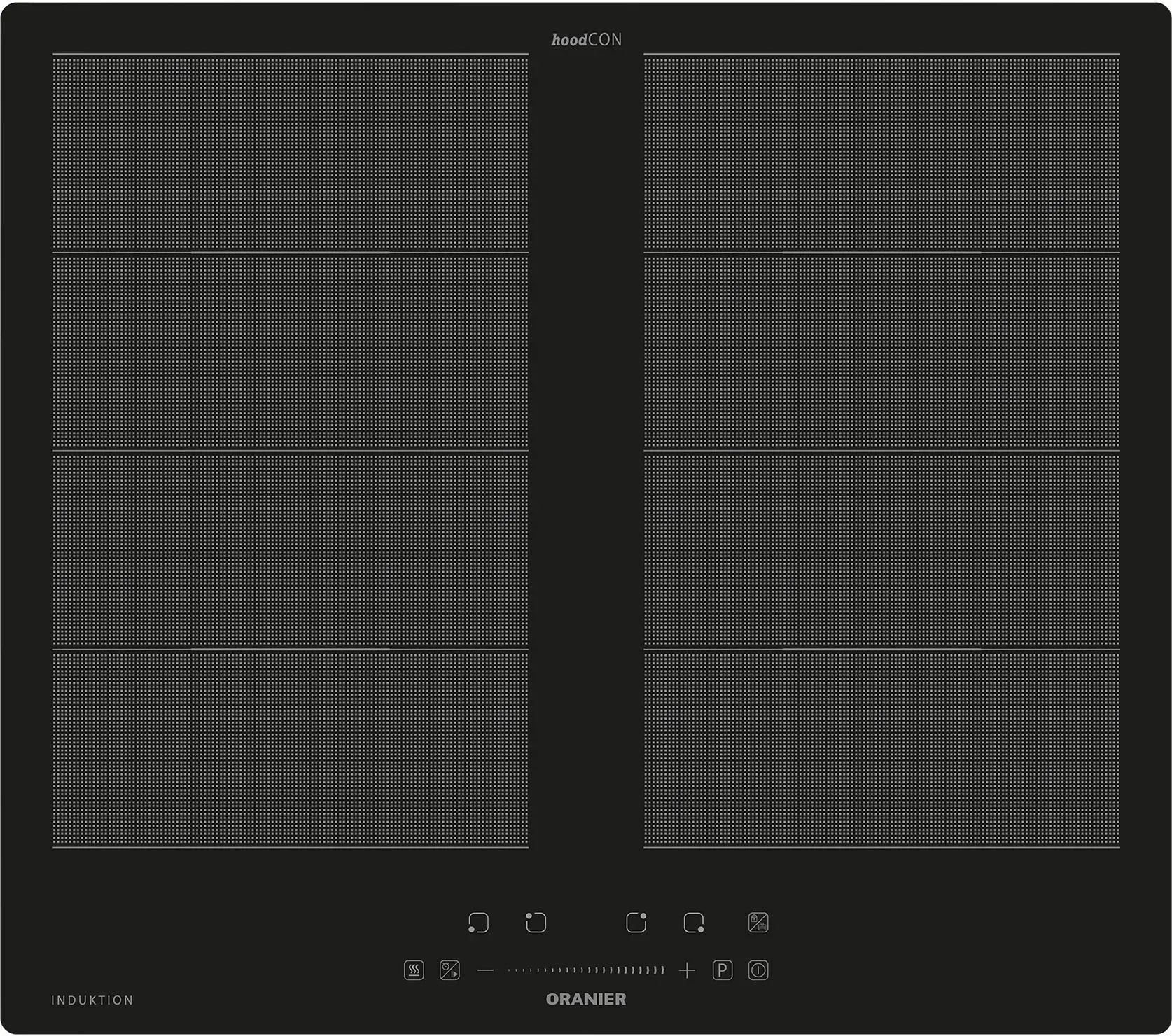Image resolution: width=1172 pixels, height=1036 pixels.
Task: Select the front-right cooking zone icon
Action: click(x=694, y=923)
